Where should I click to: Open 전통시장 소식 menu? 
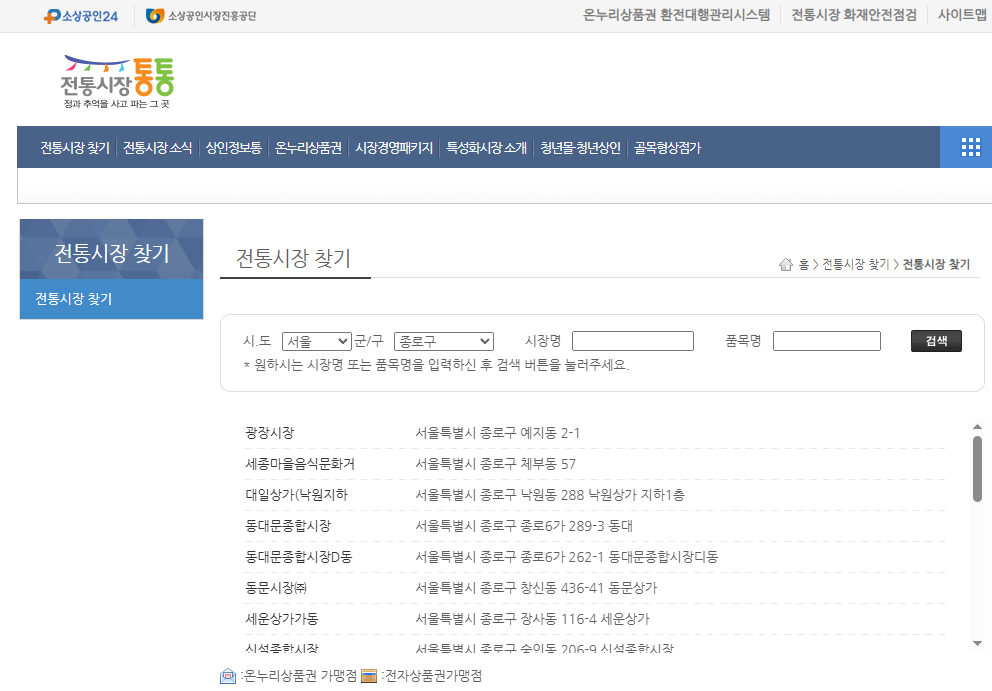tap(158, 147)
